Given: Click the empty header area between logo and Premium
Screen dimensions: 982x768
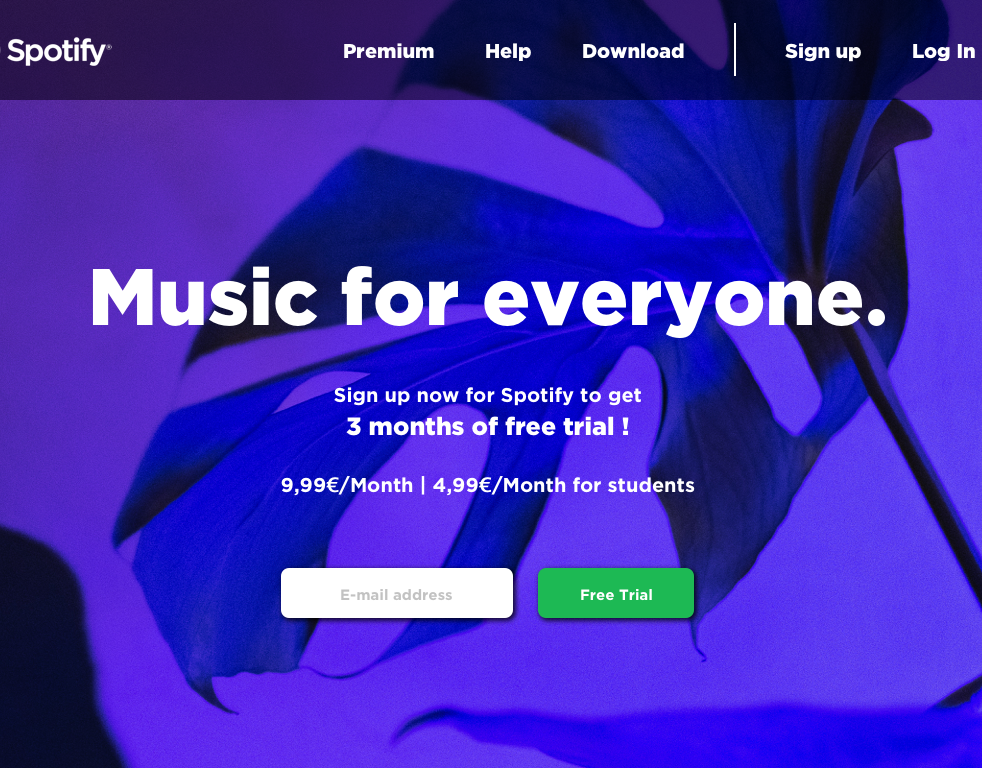Looking at the screenshot, I should [x=225, y=51].
